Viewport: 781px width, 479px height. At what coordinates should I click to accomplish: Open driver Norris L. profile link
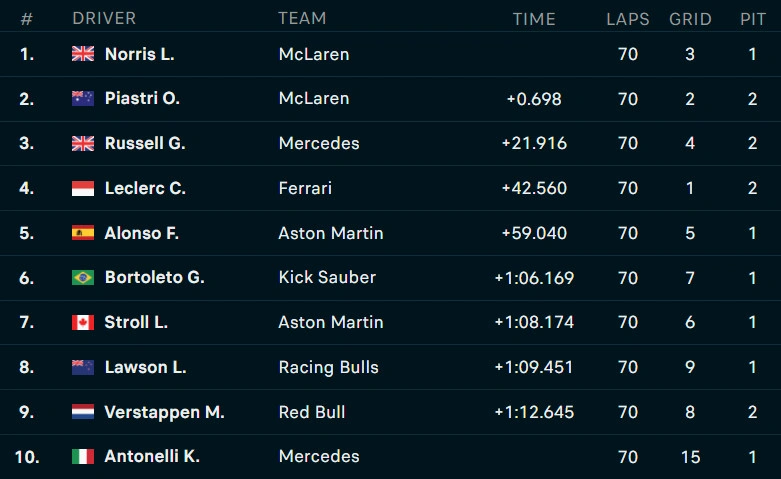pyautogui.click(x=139, y=54)
